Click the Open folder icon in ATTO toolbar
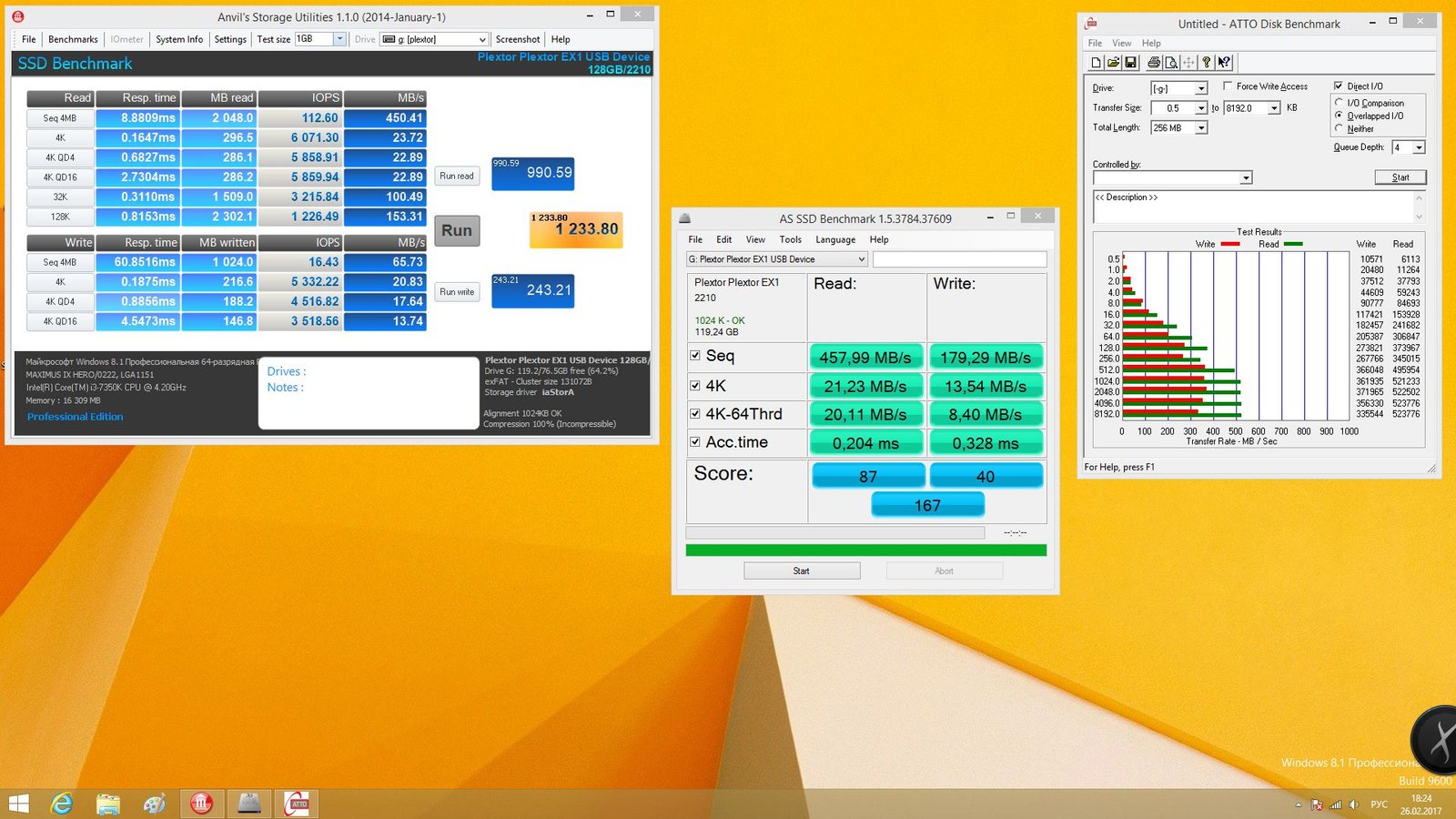The image size is (1456, 819). click(x=1113, y=62)
